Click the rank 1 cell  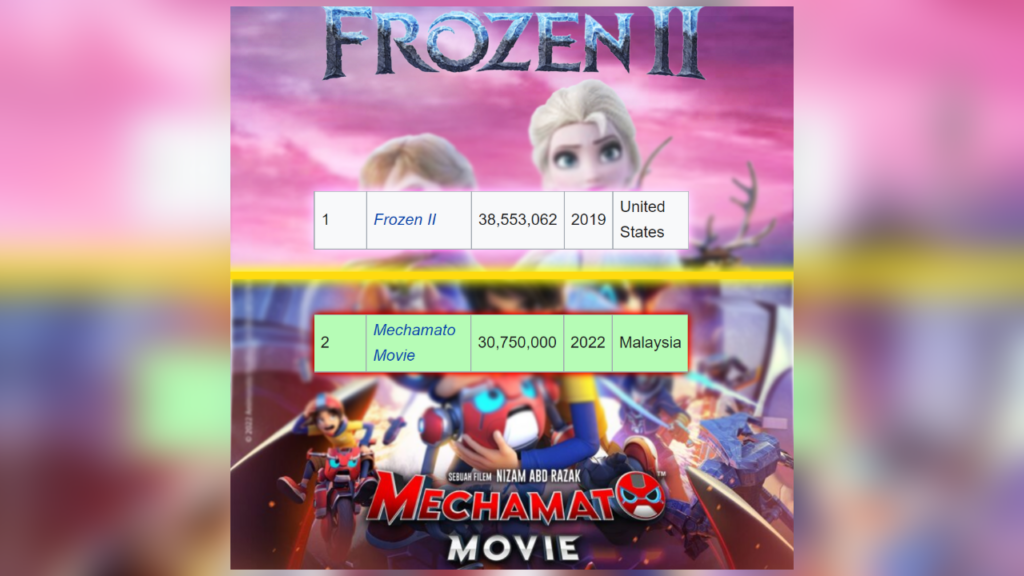(340, 220)
